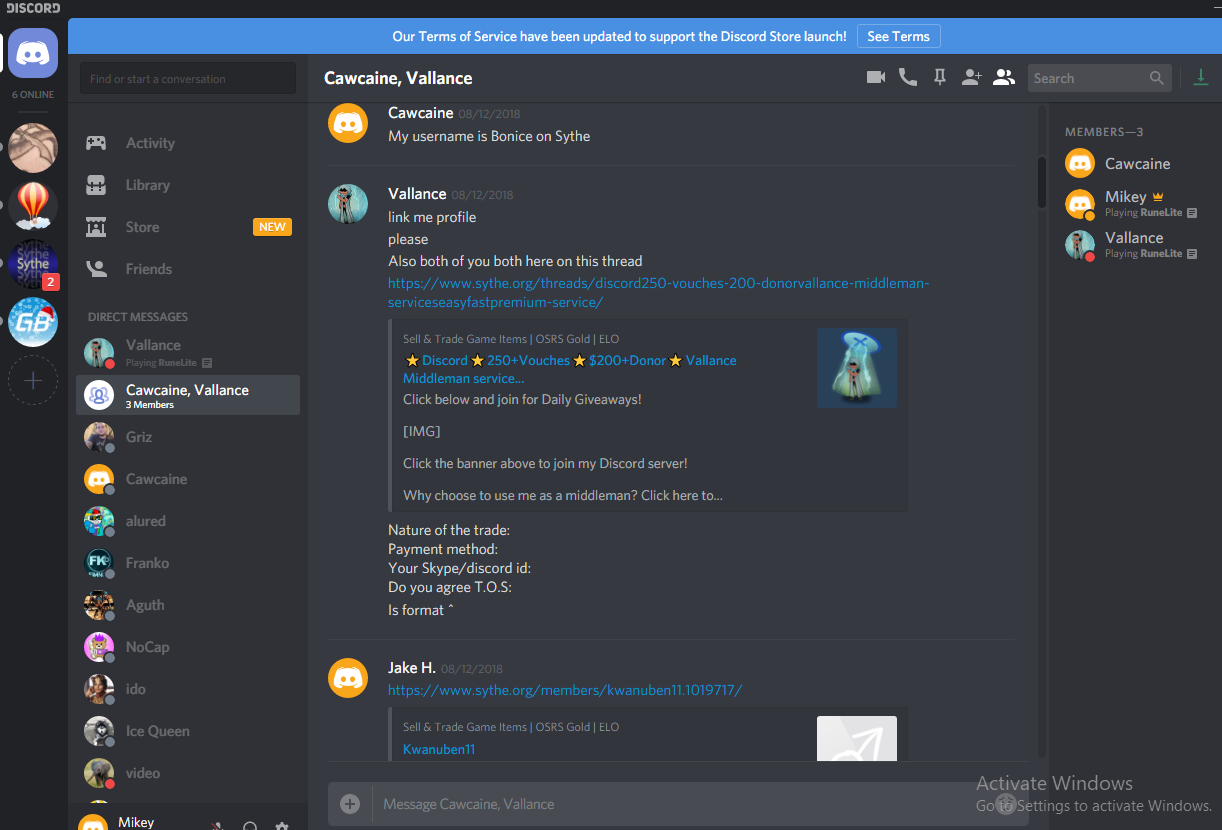This screenshot has width=1222, height=830.
Task: Open the Kwanuben11 embed thumbnail
Action: click(x=857, y=738)
